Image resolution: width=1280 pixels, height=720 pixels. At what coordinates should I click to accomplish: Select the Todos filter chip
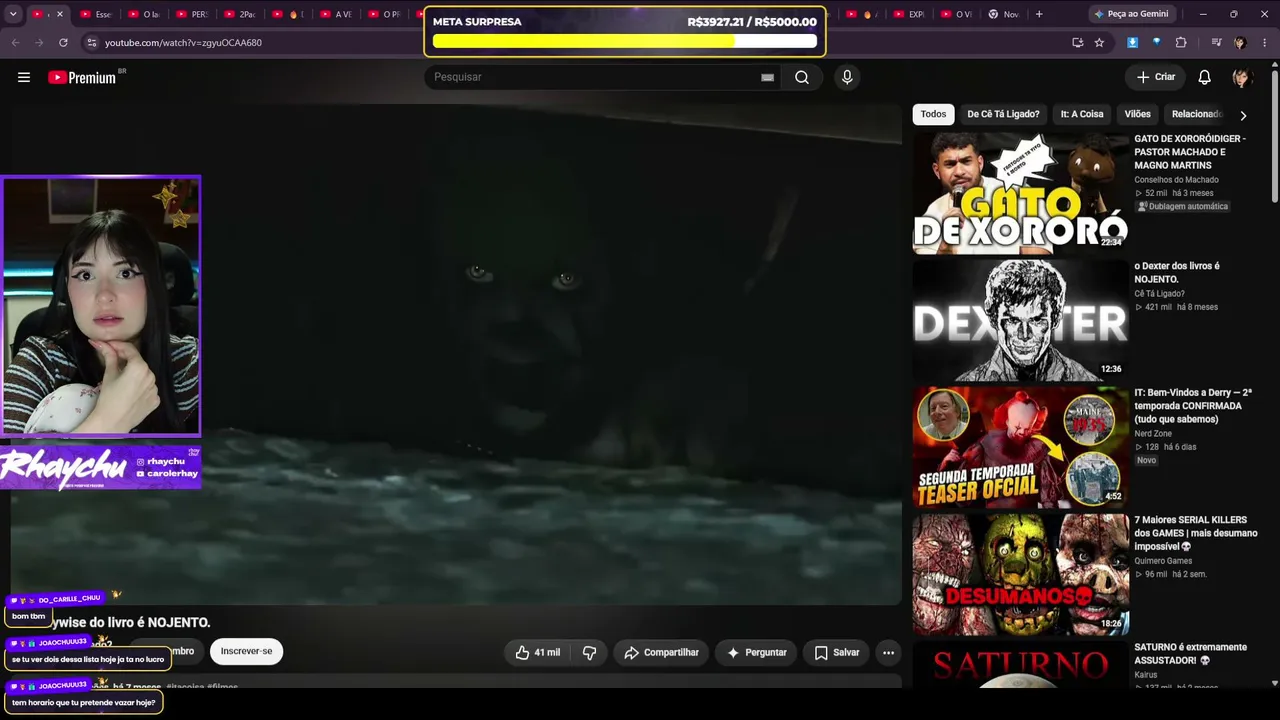click(933, 114)
